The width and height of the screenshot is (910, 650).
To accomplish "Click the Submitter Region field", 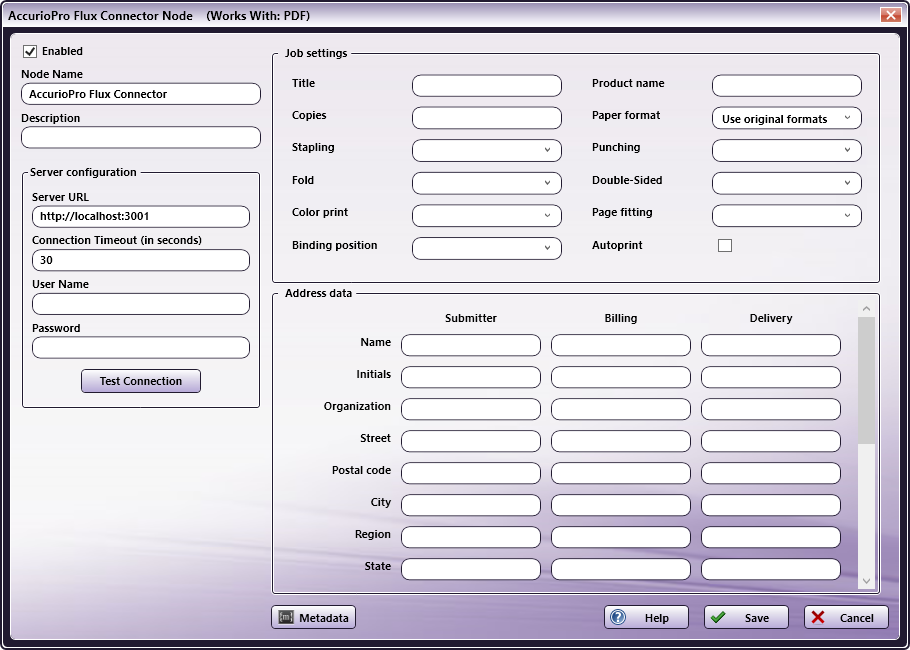I will pos(471,537).
